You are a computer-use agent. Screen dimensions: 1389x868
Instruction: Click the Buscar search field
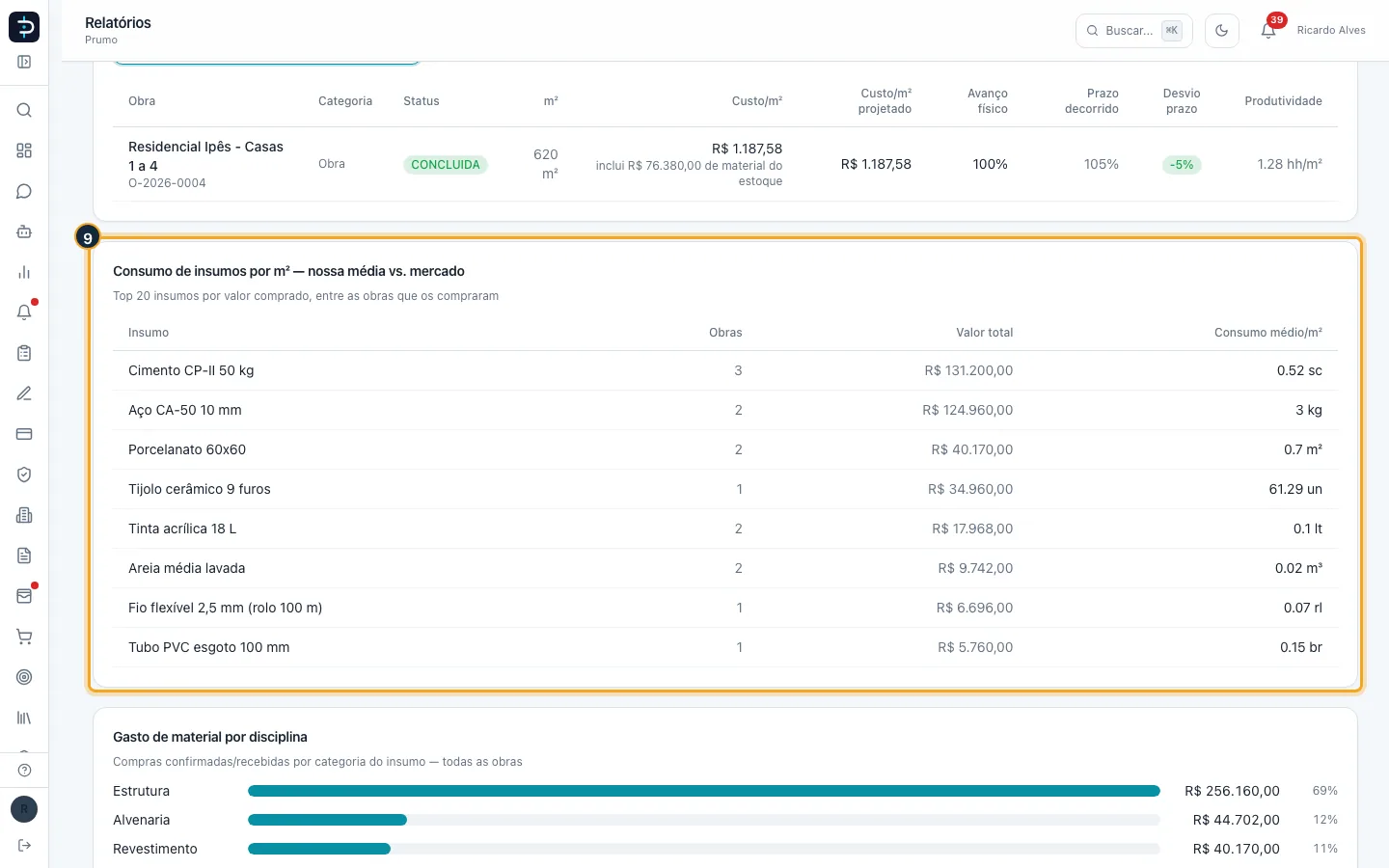pos(1134,31)
